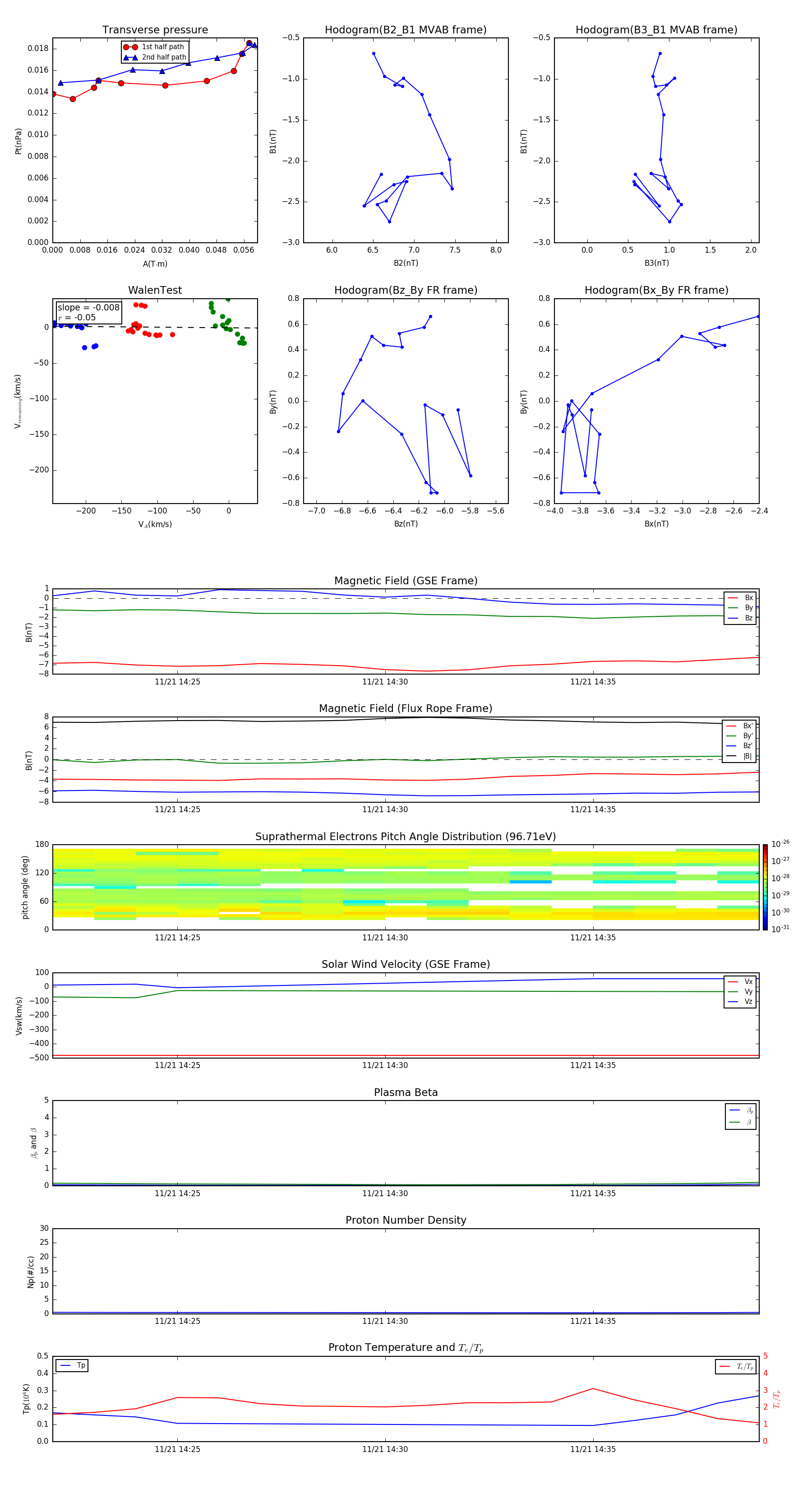Click the 'By' legend entry in GSE magnetic field
Image resolution: width=812 pixels, height=1489 pixels.
[740, 607]
